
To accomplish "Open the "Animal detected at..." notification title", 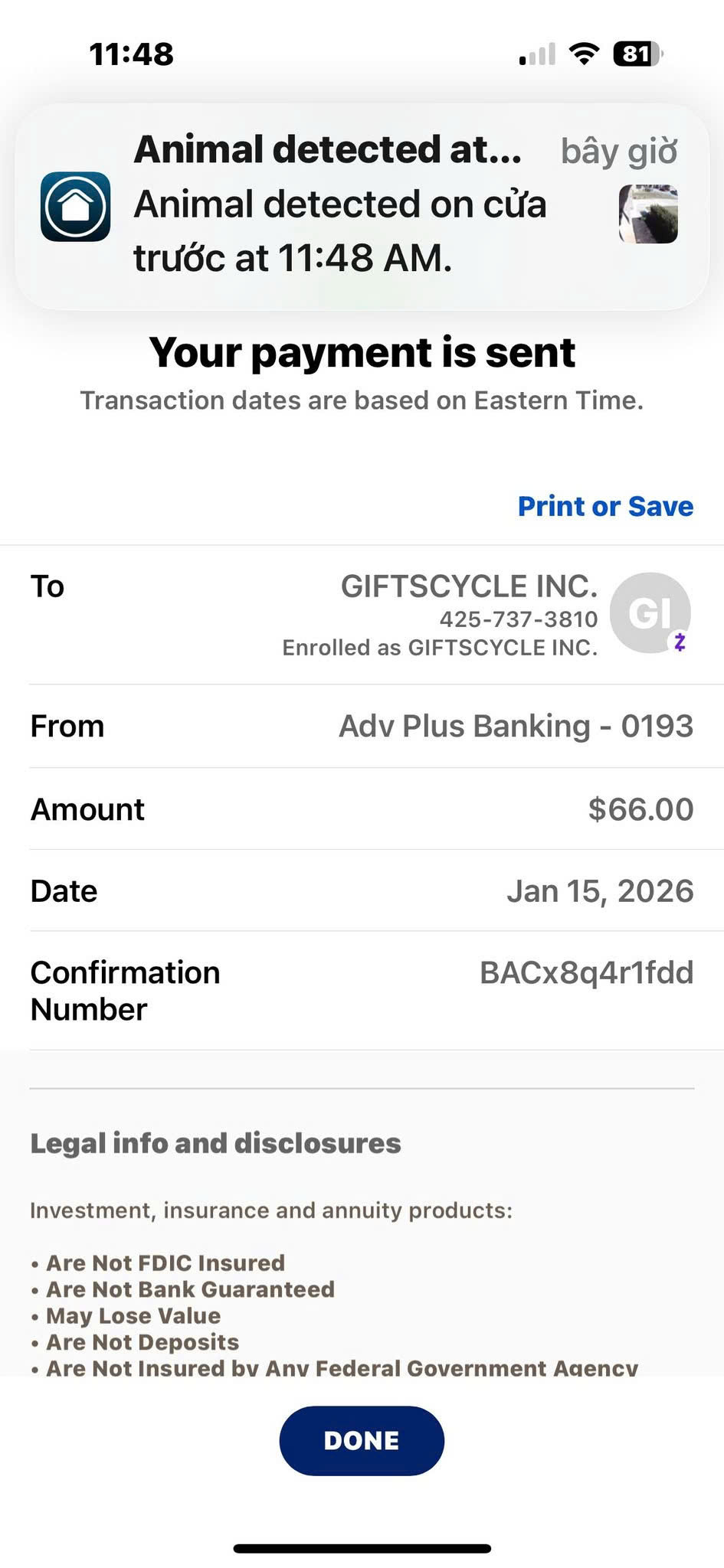I will click(327, 149).
